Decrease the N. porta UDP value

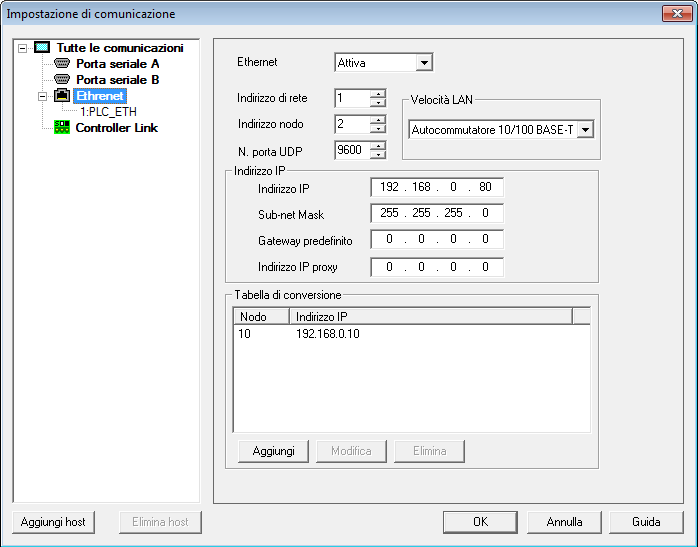tap(378, 154)
